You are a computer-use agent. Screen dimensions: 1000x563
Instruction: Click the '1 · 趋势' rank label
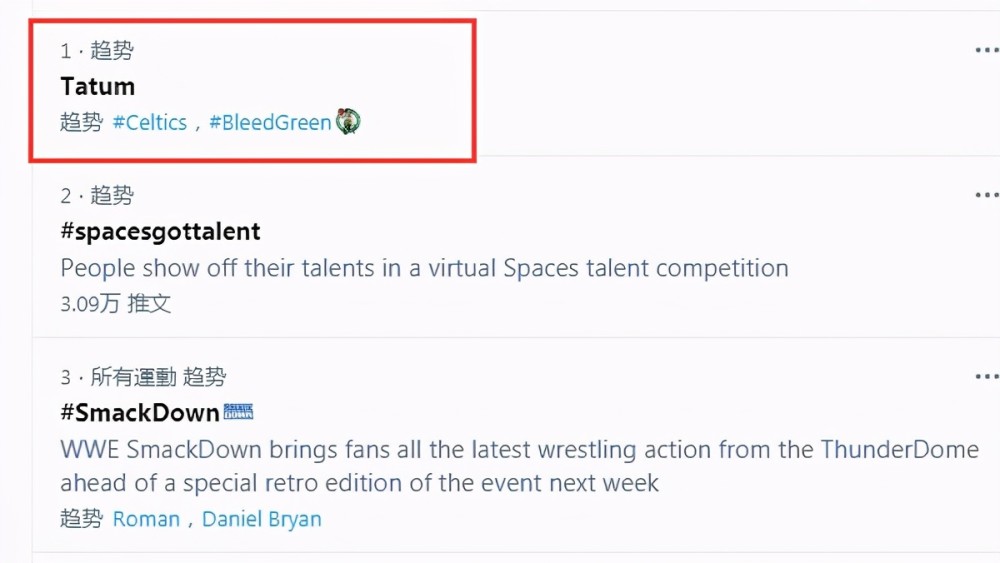[x=97, y=50]
